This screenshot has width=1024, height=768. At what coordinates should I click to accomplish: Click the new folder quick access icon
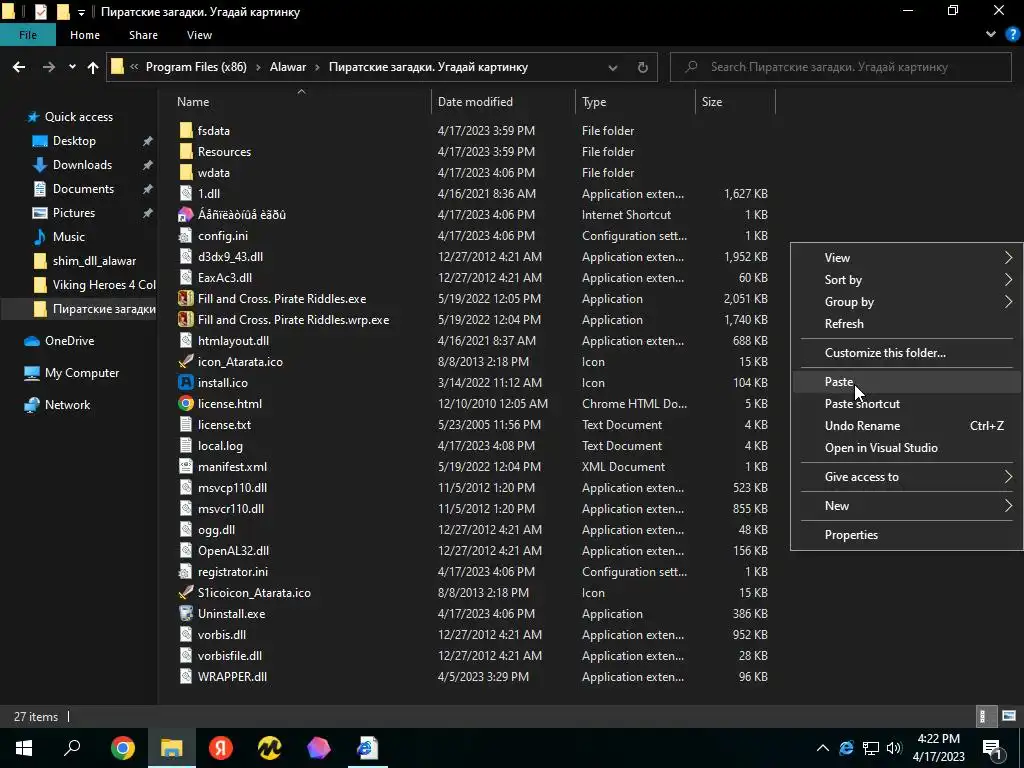coord(63,12)
